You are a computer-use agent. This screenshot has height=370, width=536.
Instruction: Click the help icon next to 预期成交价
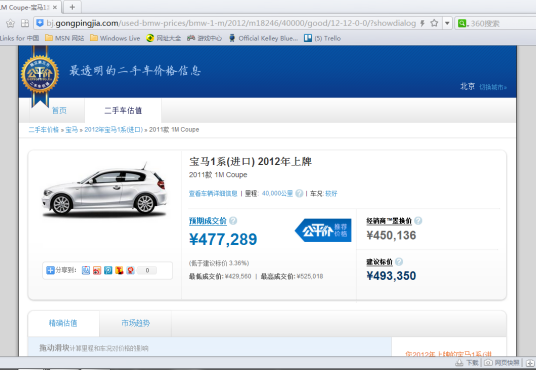pos(233,221)
